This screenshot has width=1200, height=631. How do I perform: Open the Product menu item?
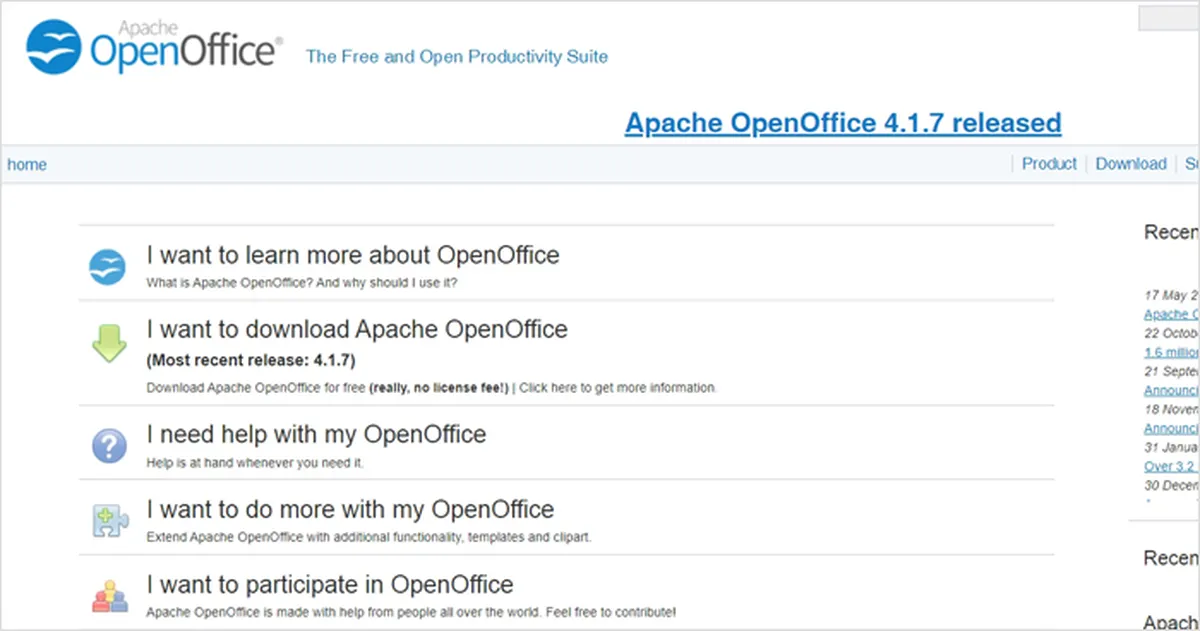pos(1049,164)
